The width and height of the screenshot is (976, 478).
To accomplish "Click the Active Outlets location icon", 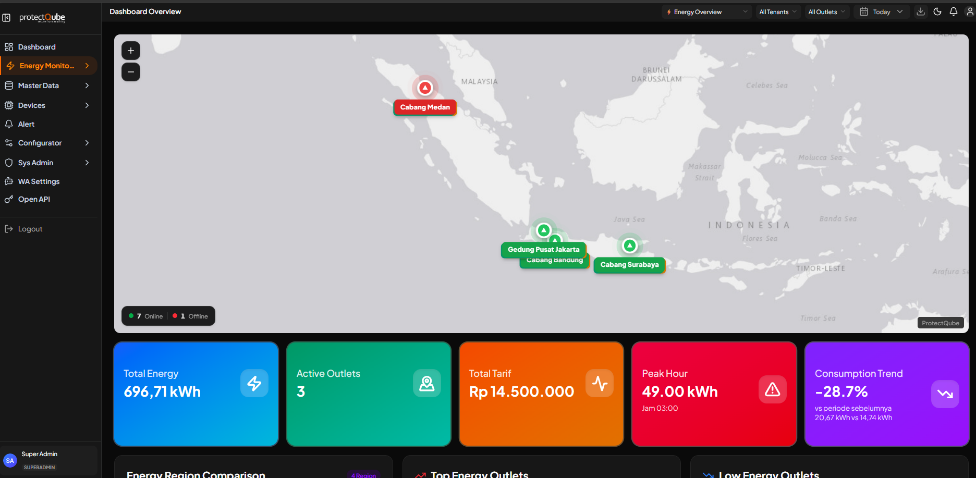I will click(426, 383).
